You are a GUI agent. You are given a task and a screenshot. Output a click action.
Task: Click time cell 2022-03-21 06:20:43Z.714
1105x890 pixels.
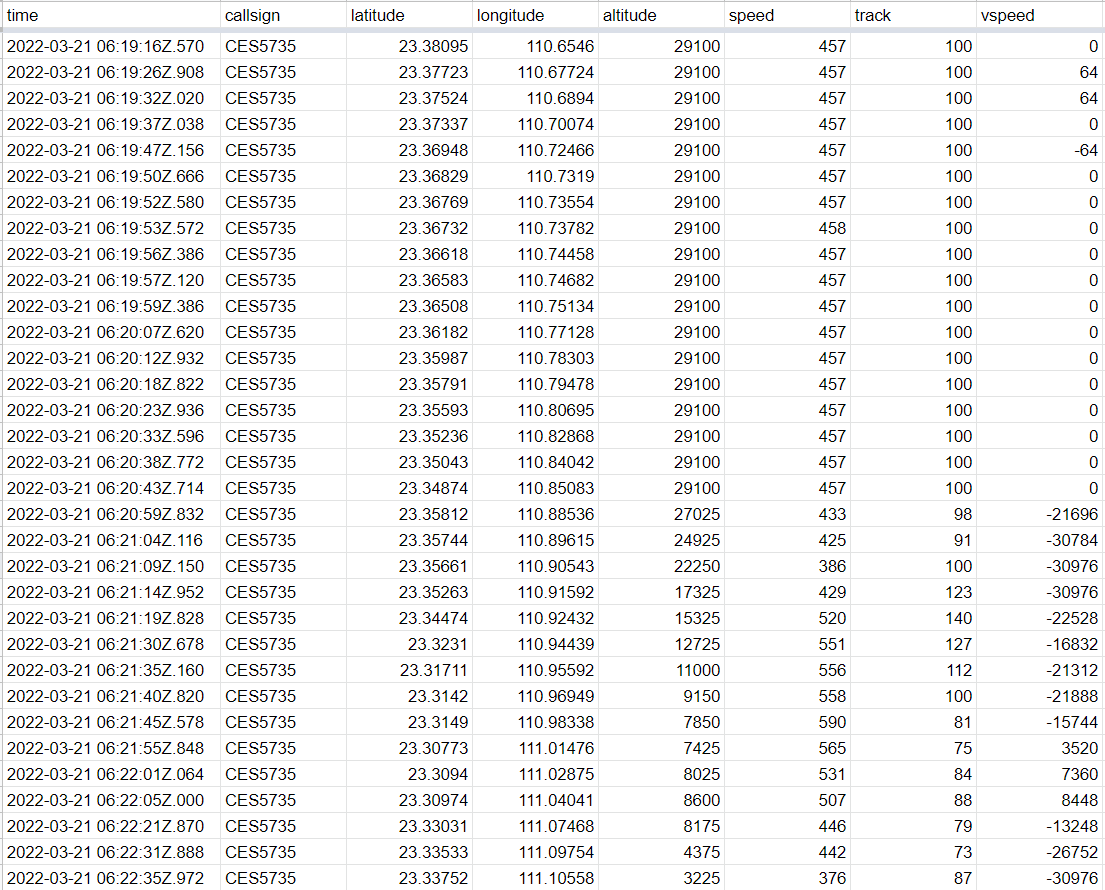point(105,488)
